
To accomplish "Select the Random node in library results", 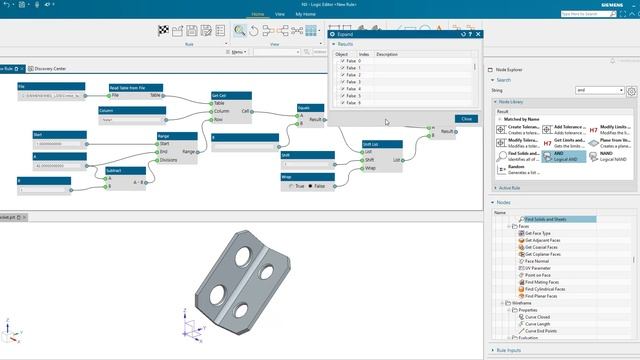I will pos(517,169).
